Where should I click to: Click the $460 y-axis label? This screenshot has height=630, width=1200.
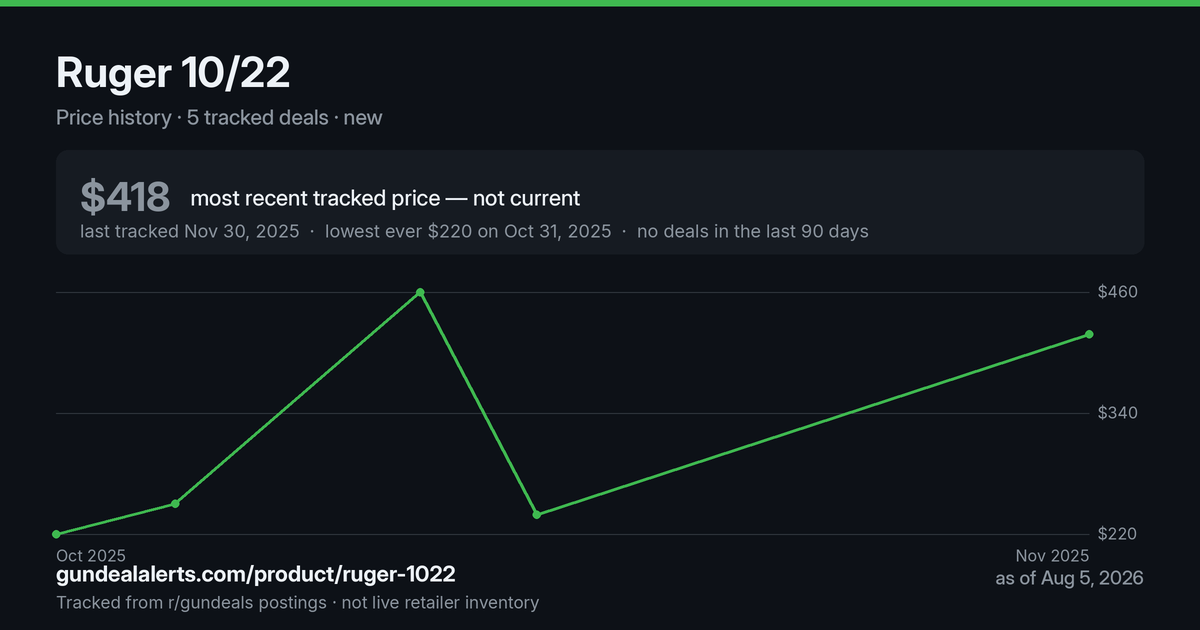(1118, 292)
